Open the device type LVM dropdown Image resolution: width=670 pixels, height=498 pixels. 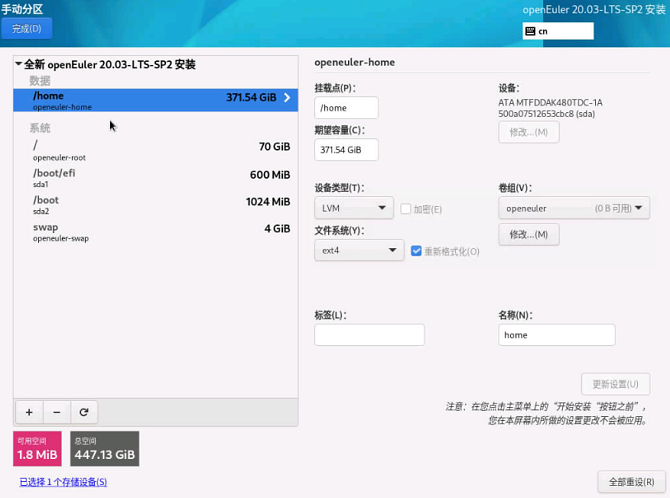pos(353,209)
